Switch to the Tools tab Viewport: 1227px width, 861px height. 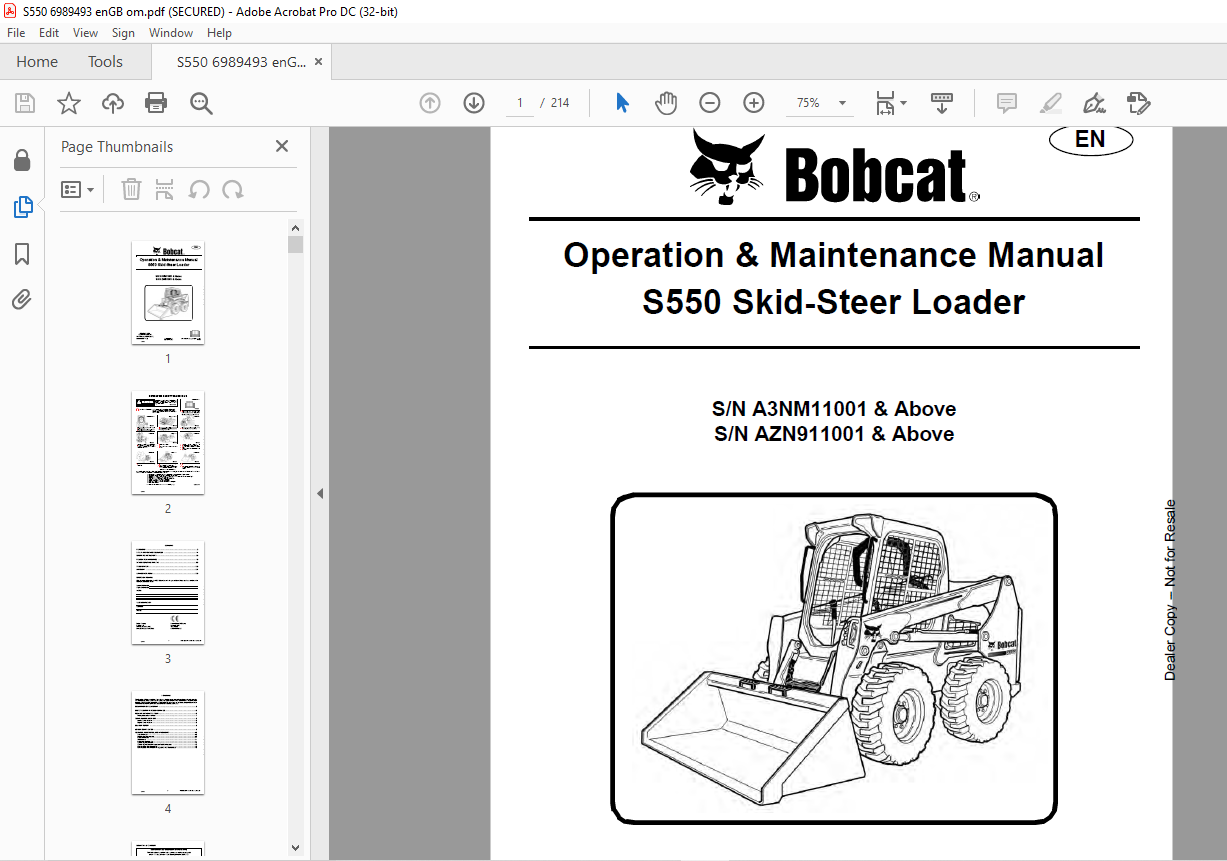(105, 62)
